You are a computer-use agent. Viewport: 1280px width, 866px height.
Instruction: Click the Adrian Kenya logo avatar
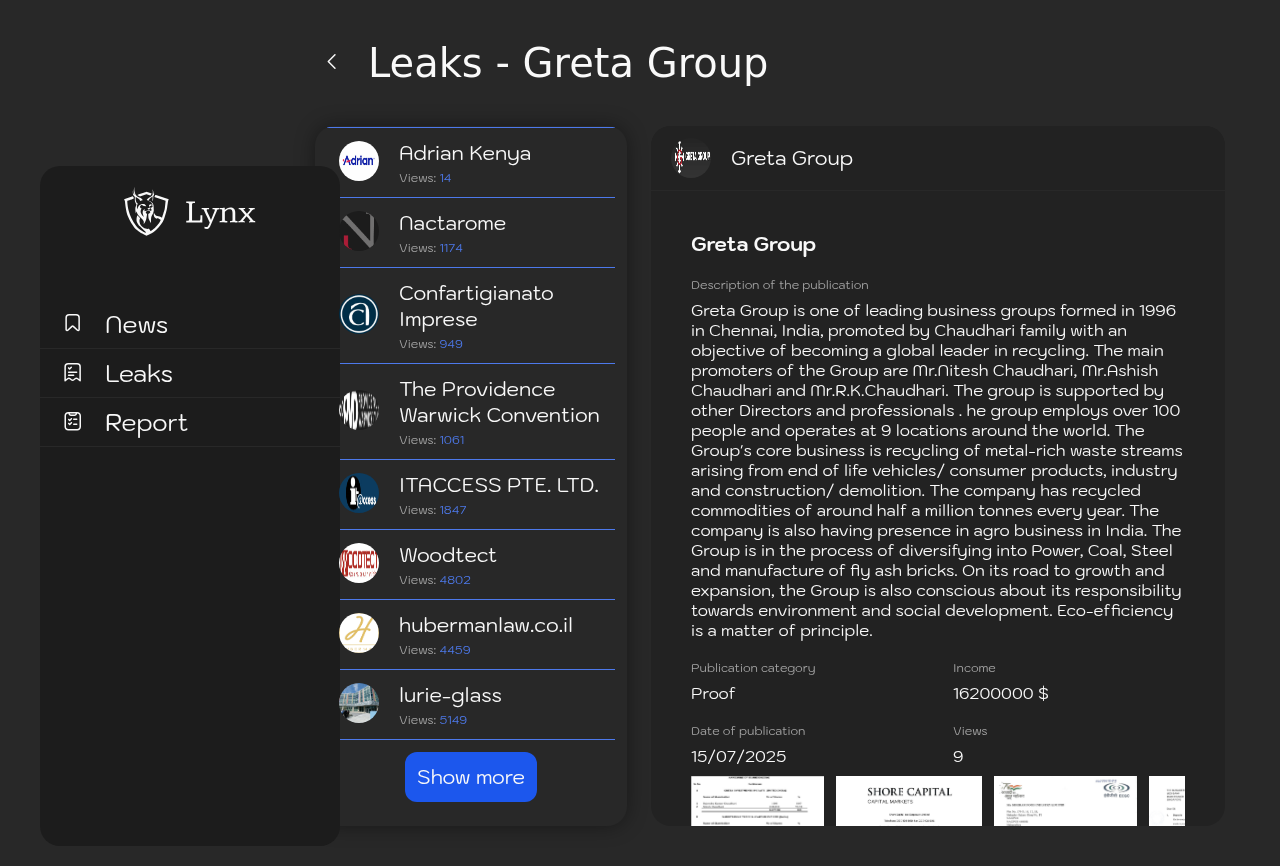359,161
